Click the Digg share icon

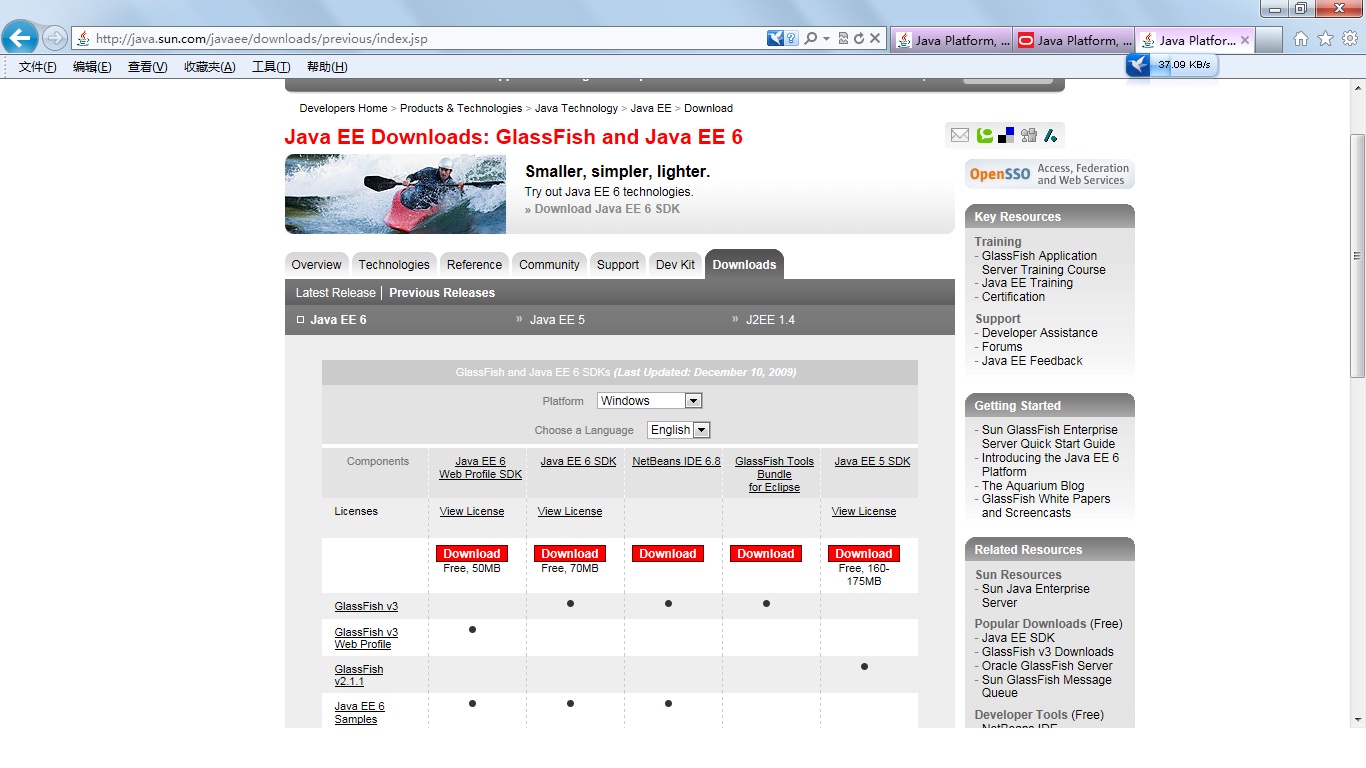pos(1028,135)
